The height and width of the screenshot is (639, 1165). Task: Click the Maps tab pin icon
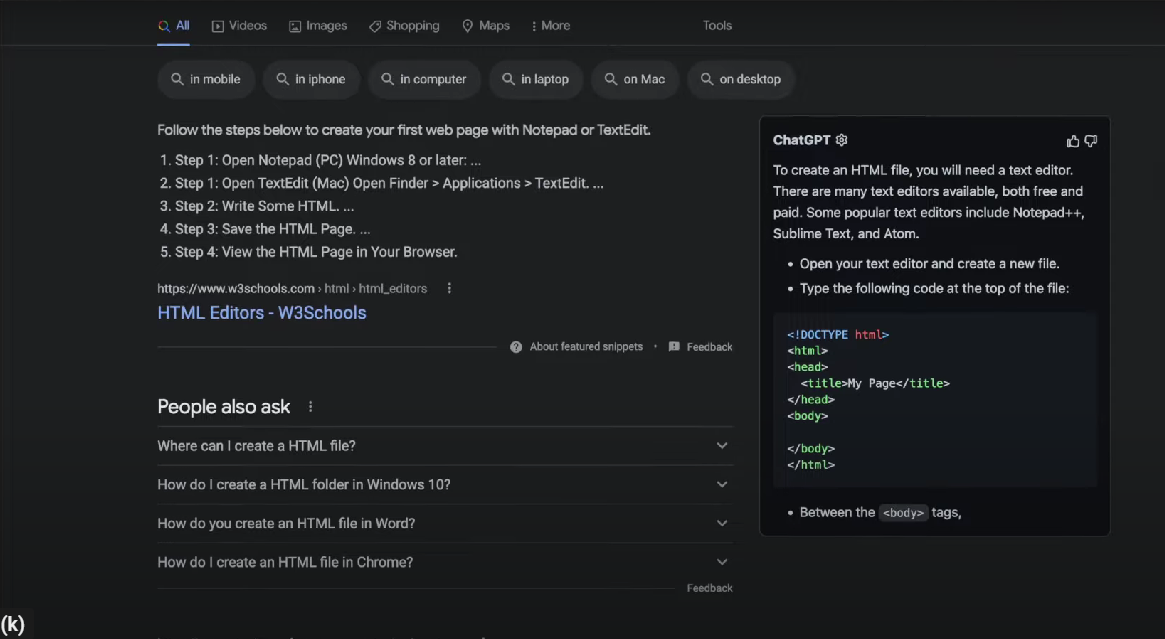pyautogui.click(x=467, y=26)
